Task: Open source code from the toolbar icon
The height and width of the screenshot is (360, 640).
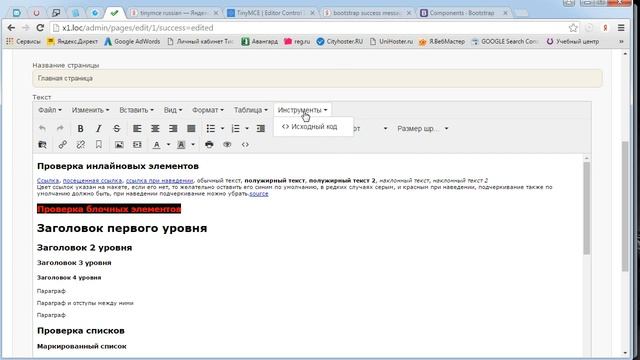Action: pyautogui.click(x=245, y=144)
